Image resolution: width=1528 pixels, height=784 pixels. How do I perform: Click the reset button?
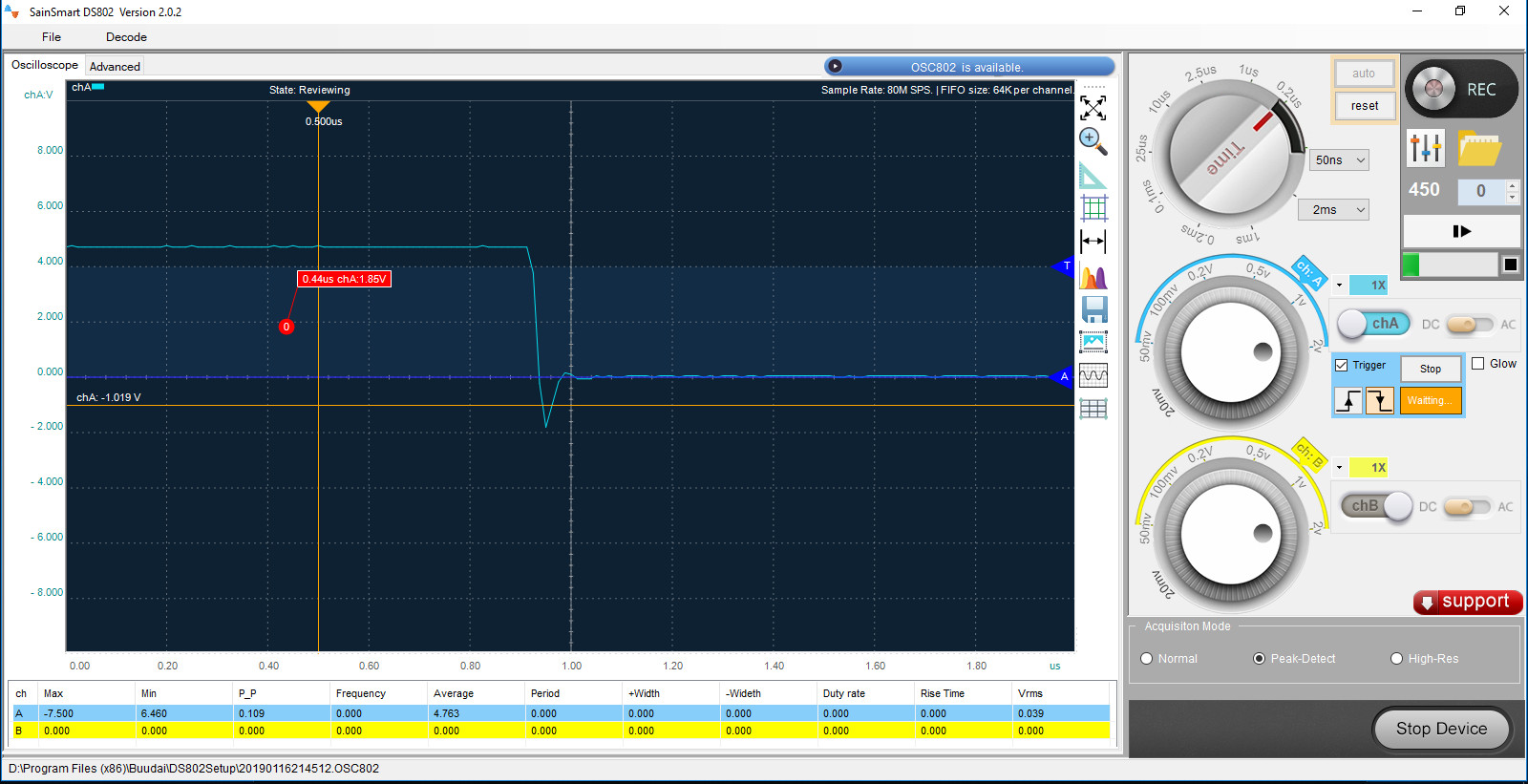1365,106
